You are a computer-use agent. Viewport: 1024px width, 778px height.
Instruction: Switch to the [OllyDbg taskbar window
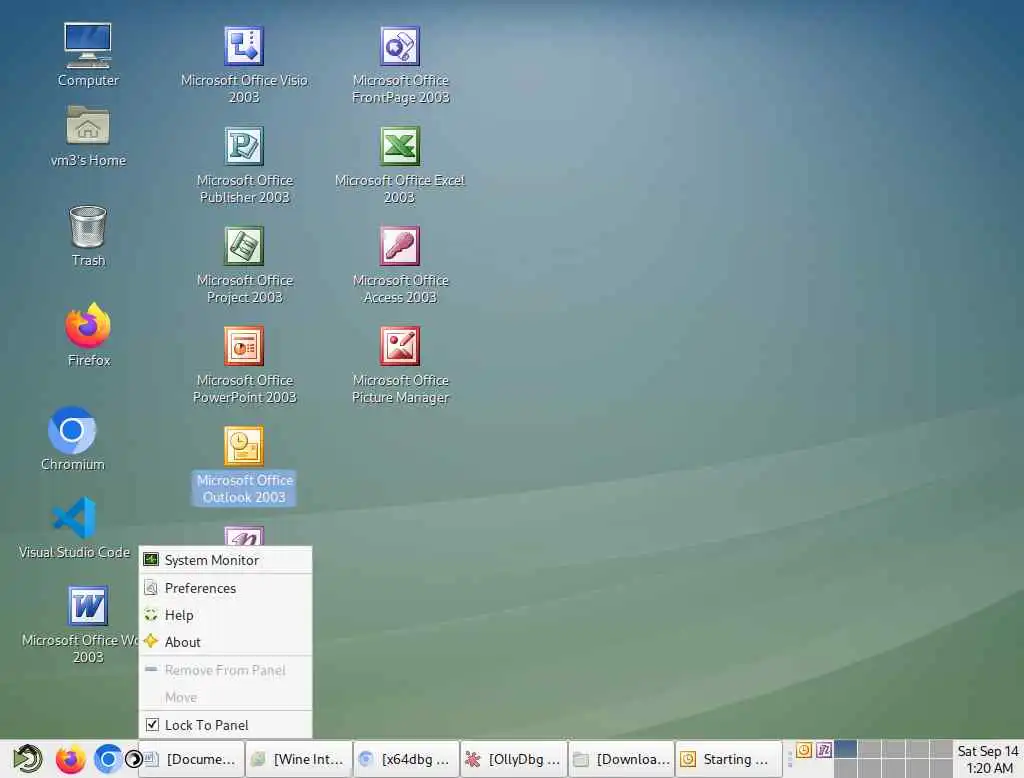(x=514, y=759)
